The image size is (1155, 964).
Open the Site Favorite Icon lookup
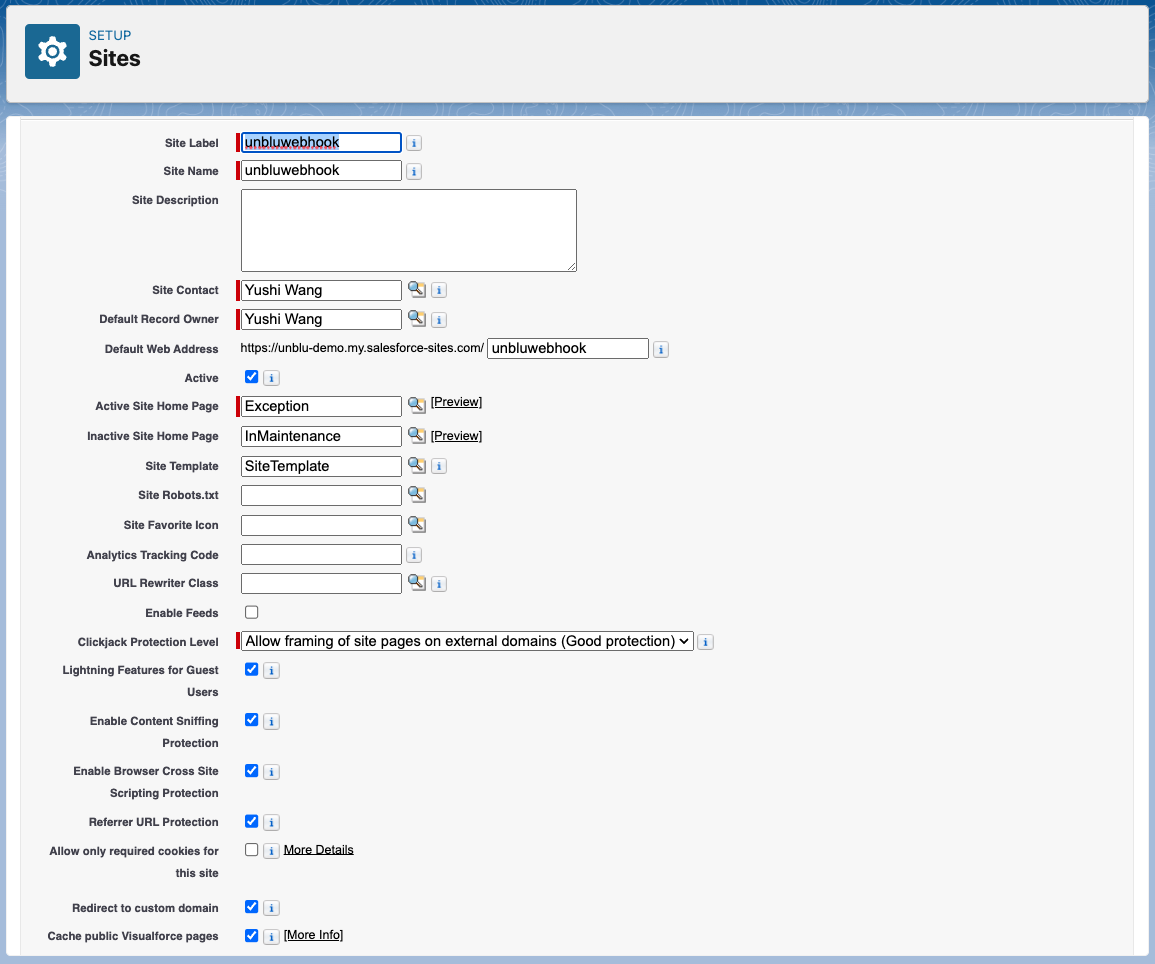click(x=416, y=524)
